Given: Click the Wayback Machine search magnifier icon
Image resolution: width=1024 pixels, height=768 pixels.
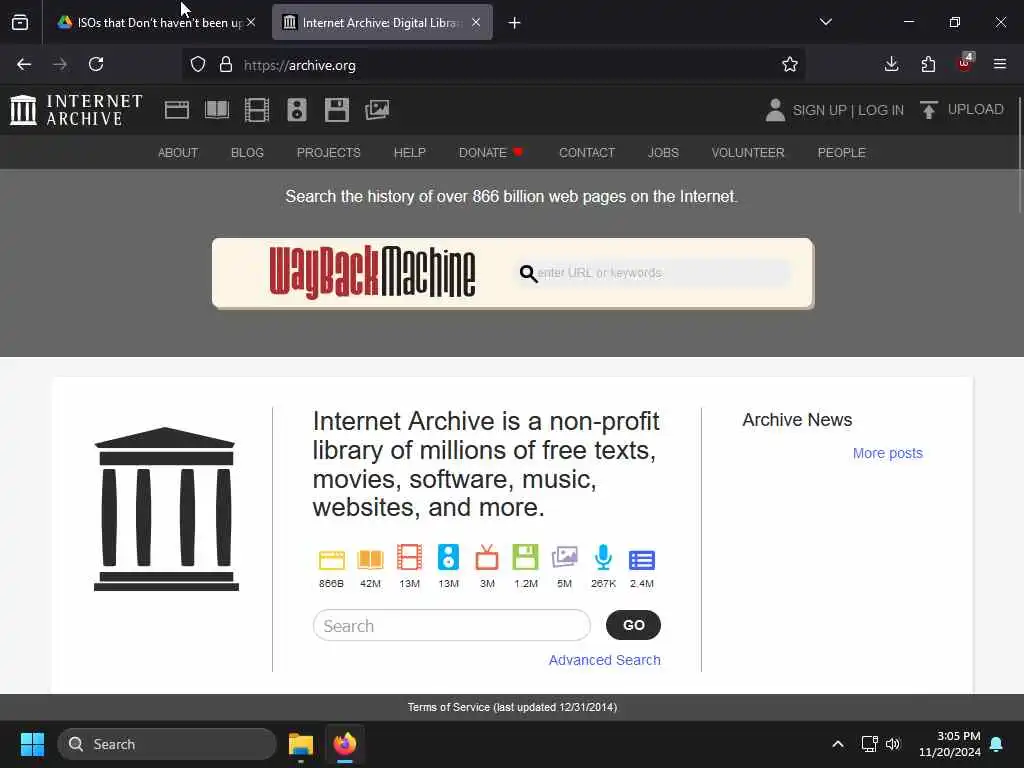Looking at the screenshot, I should click(x=528, y=274).
